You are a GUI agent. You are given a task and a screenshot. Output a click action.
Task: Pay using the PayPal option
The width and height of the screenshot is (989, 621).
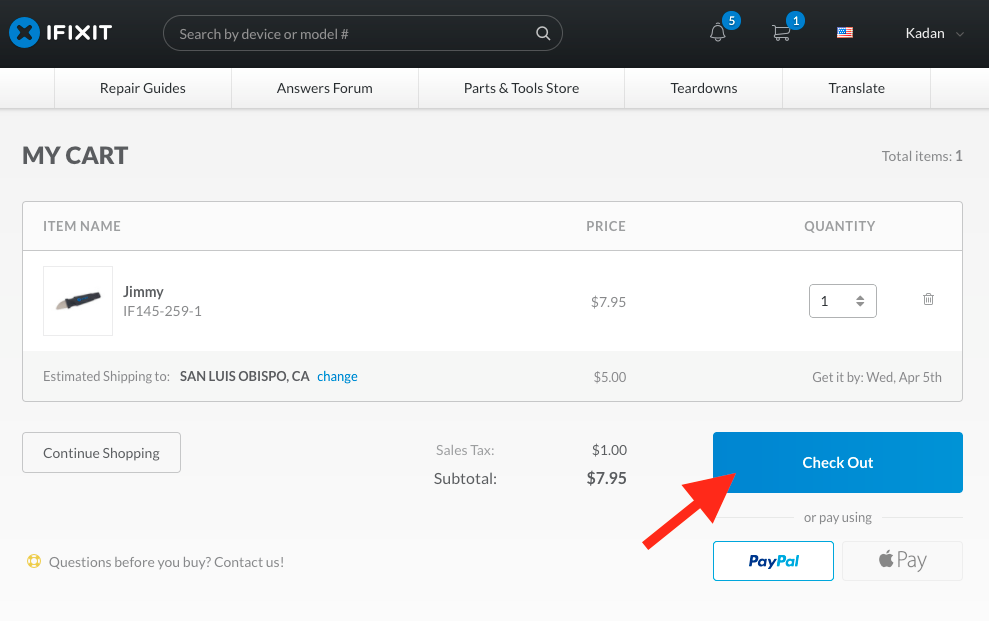pyautogui.click(x=772, y=560)
